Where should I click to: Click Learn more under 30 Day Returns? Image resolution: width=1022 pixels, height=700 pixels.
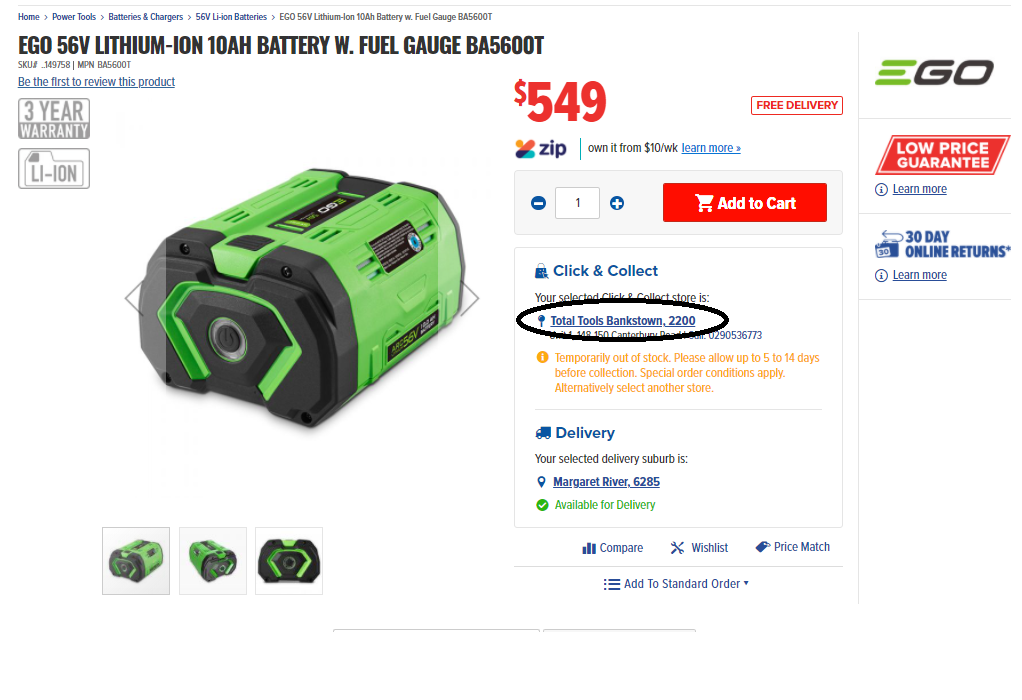(919, 275)
